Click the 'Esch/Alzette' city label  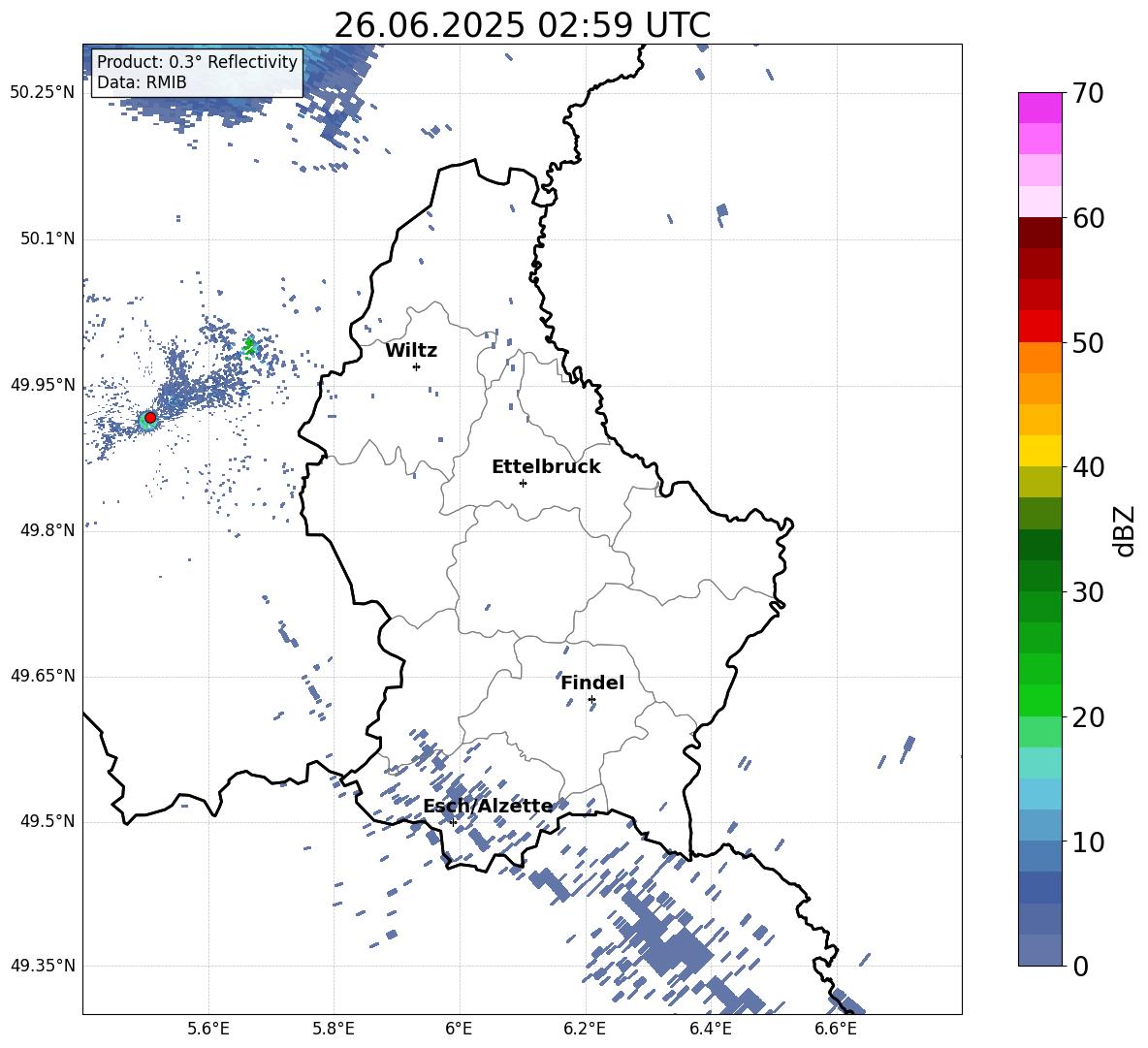tap(488, 806)
